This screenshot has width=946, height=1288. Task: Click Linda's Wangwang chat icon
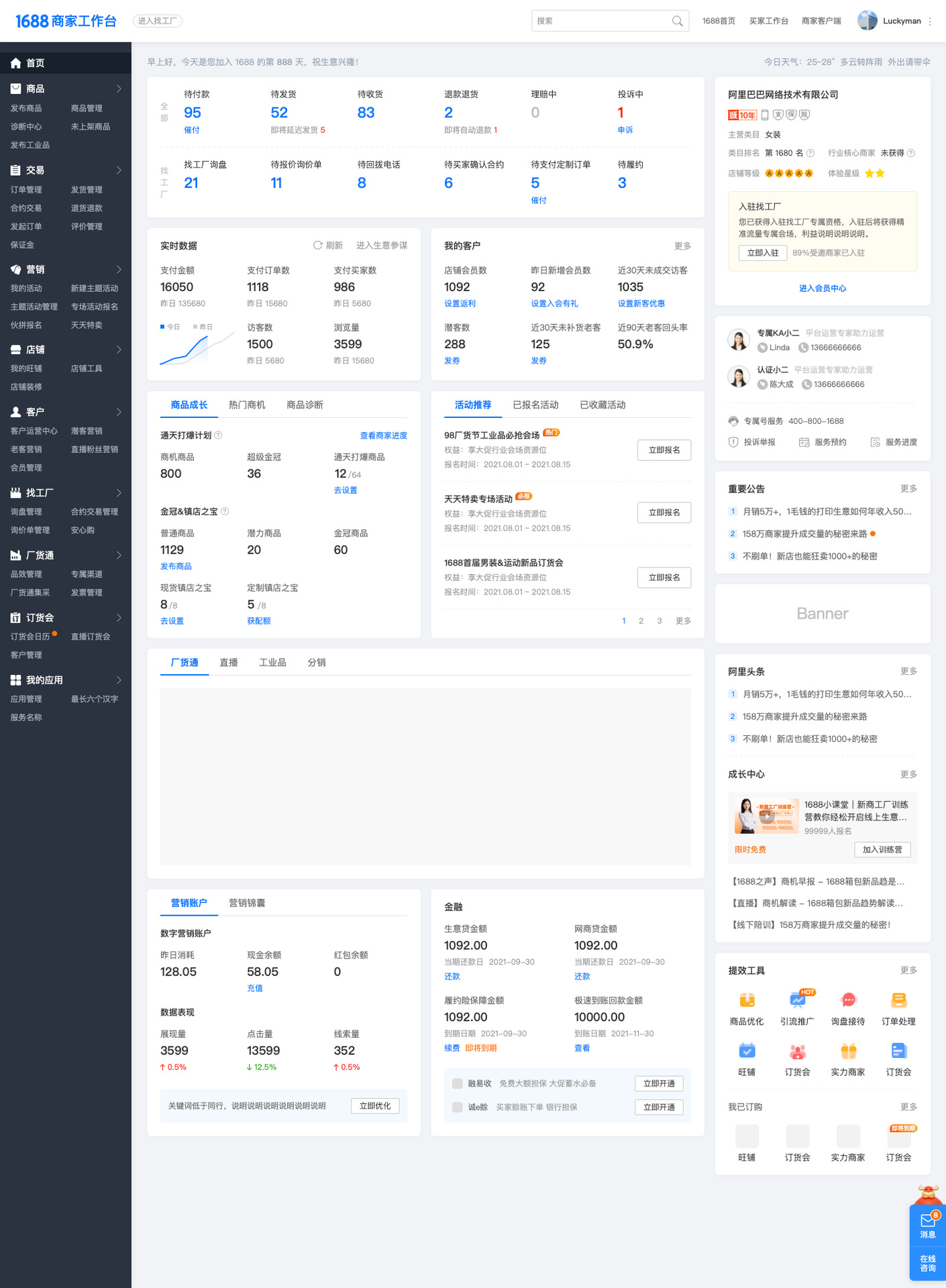tap(762, 347)
